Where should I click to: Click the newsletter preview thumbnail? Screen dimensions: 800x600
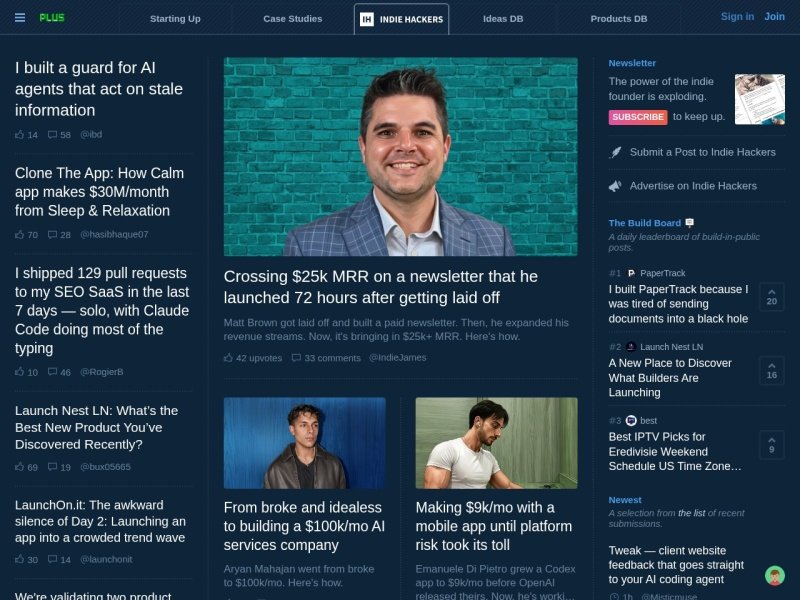click(760, 99)
